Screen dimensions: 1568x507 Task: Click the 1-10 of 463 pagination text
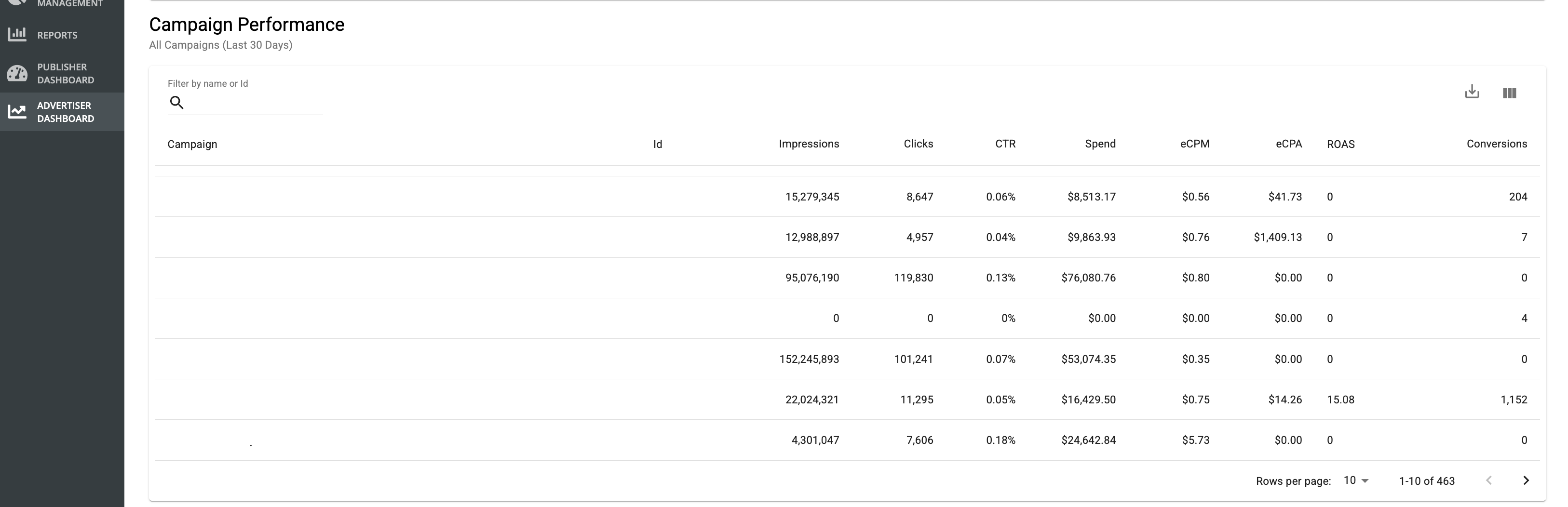click(1427, 481)
